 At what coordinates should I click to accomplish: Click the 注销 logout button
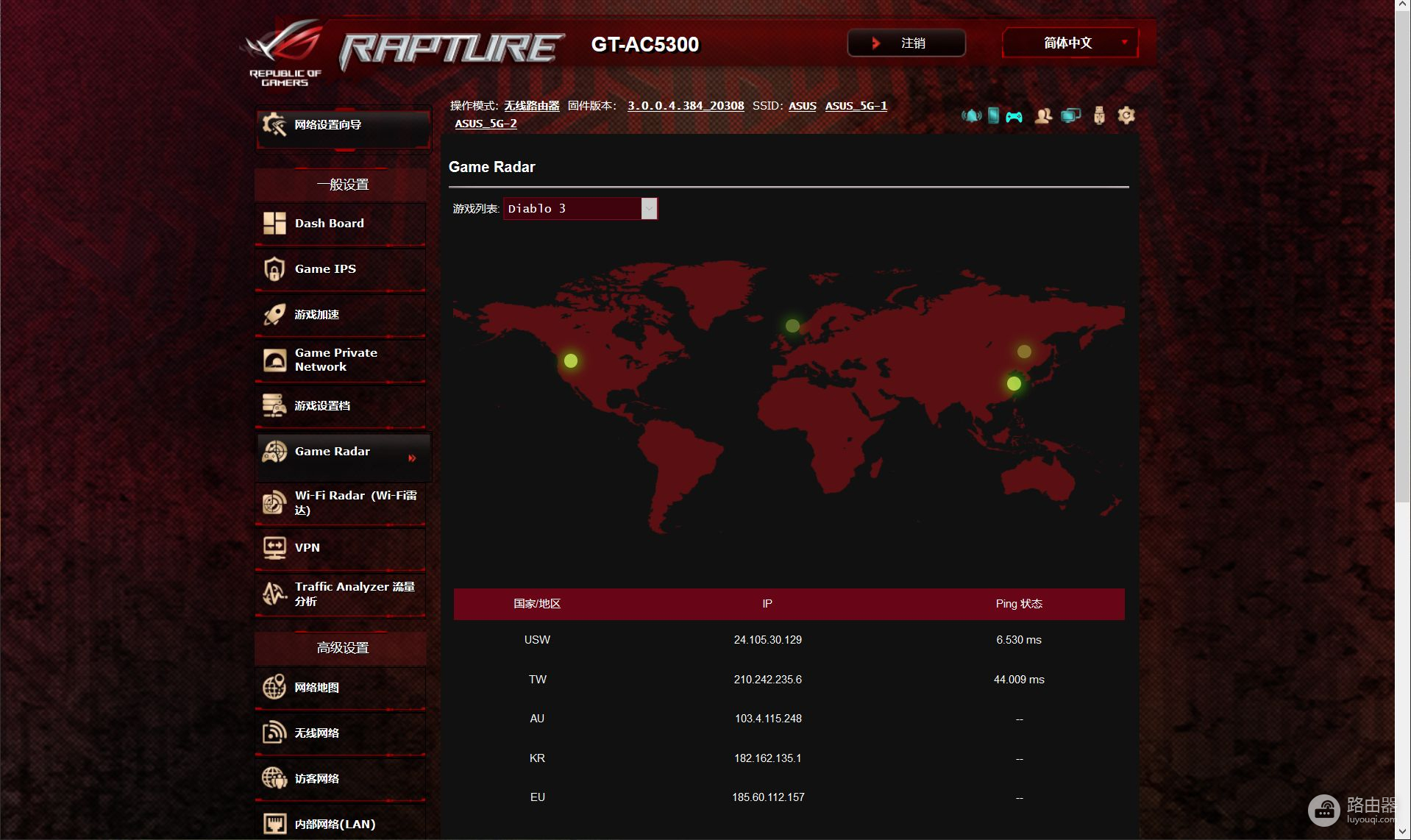pos(906,43)
